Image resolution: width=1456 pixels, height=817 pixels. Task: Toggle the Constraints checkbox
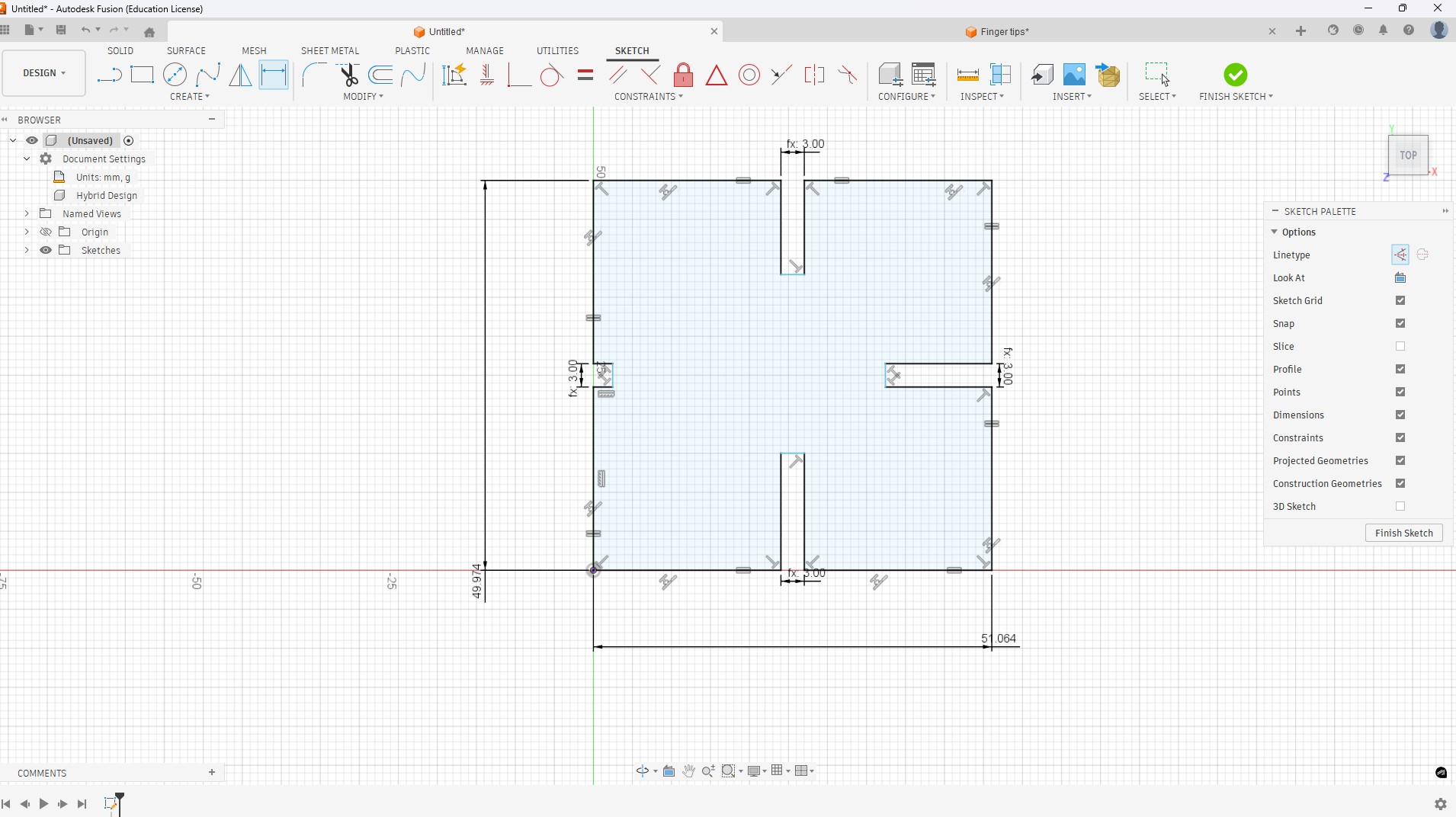1400,438
